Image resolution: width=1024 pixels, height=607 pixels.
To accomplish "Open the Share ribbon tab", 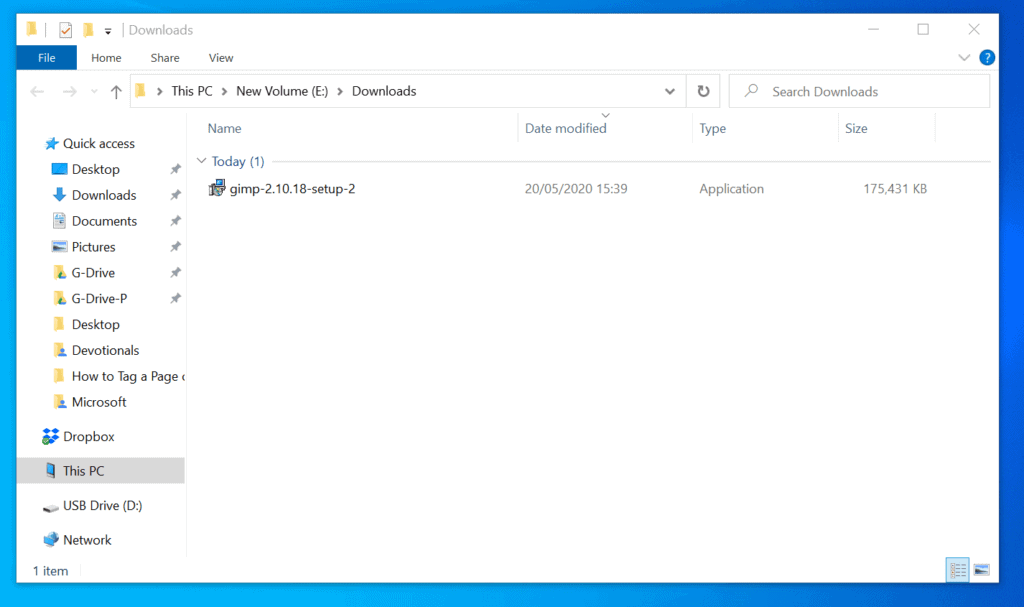I will coord(164,57).
